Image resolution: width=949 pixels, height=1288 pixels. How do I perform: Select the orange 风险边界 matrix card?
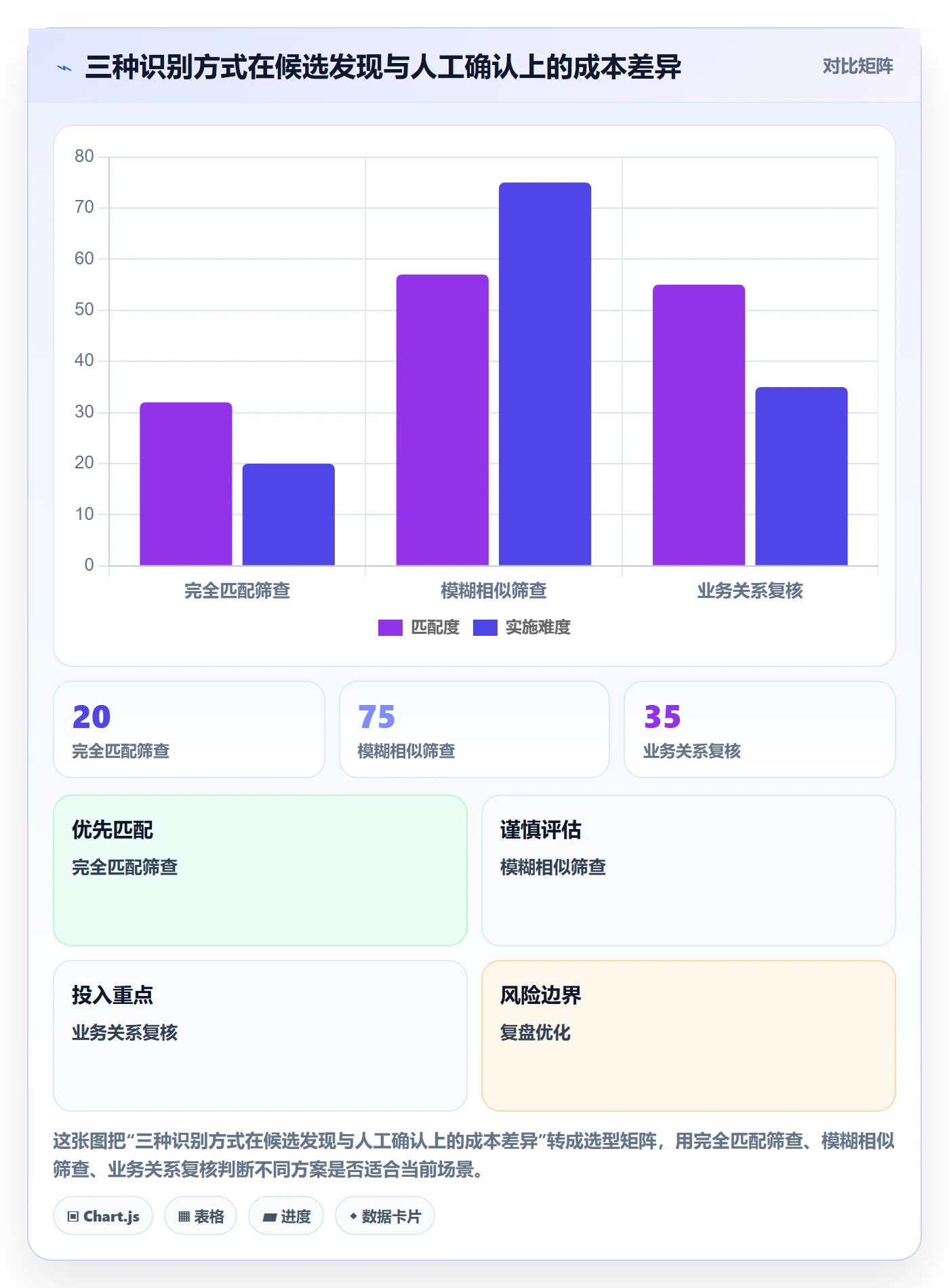689,1036
